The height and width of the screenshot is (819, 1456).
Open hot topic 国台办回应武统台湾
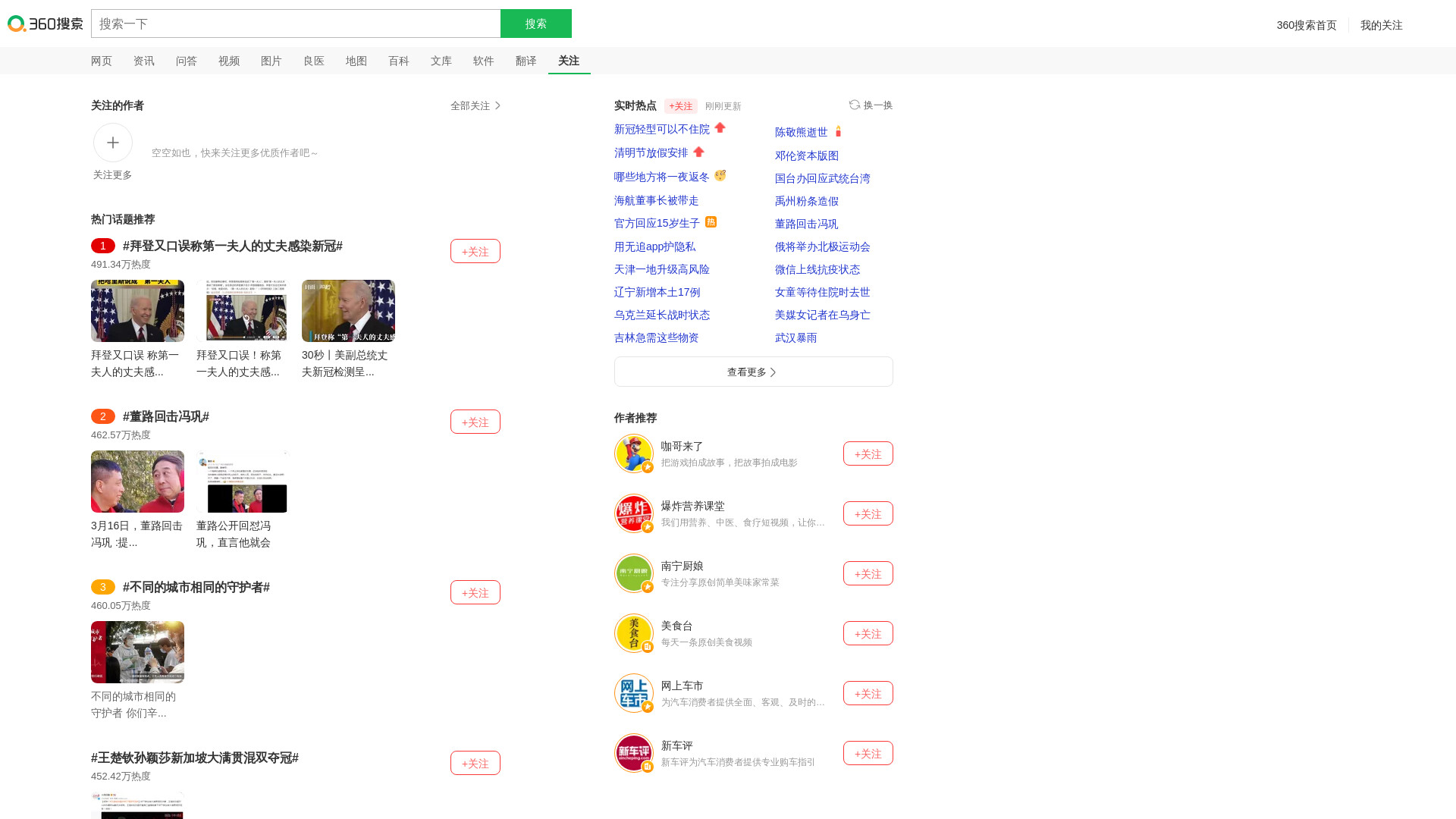(x=823, y=178)
